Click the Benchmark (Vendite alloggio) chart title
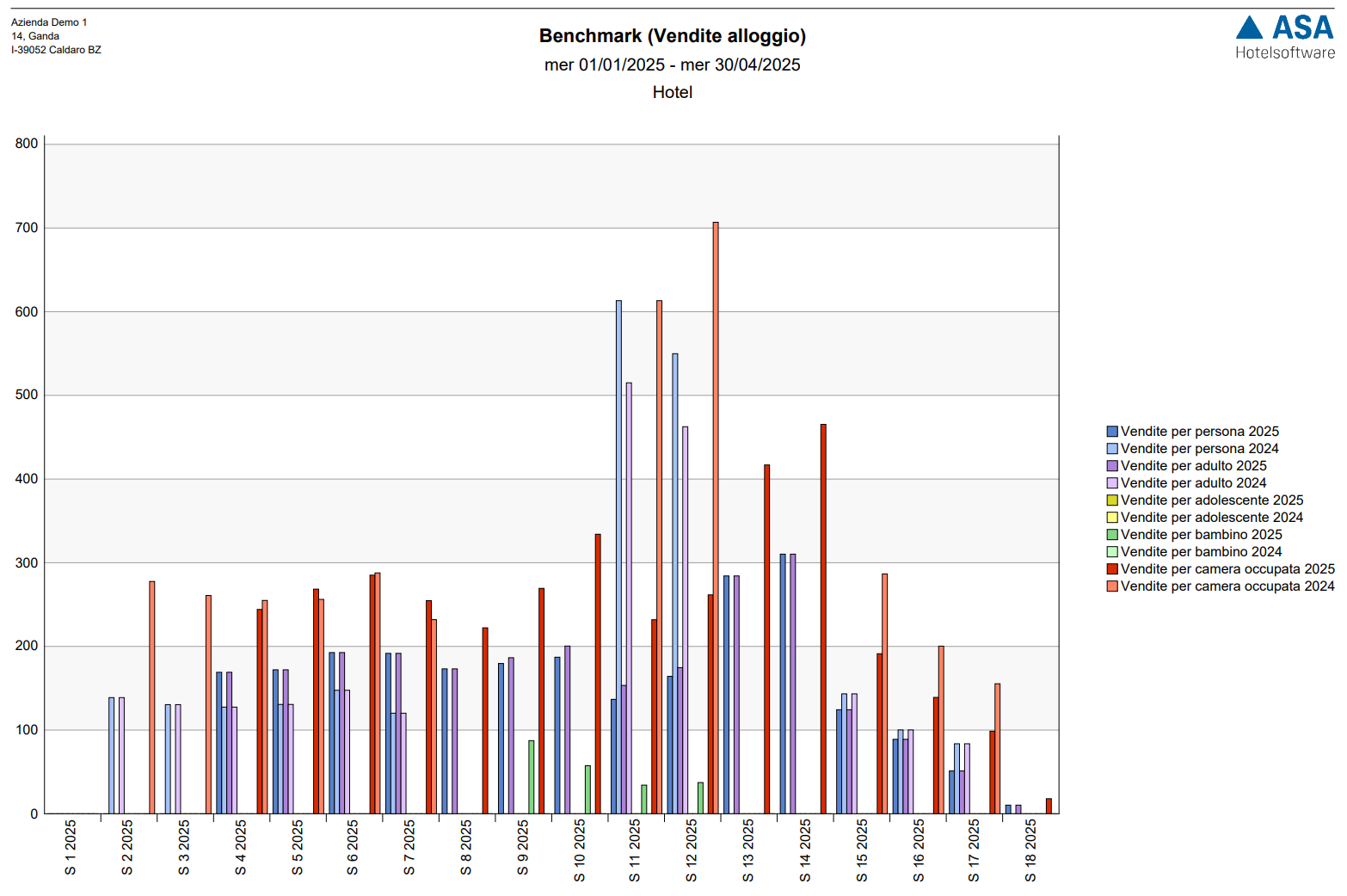Screen dimensions: 1347x896 pos(672,36)
